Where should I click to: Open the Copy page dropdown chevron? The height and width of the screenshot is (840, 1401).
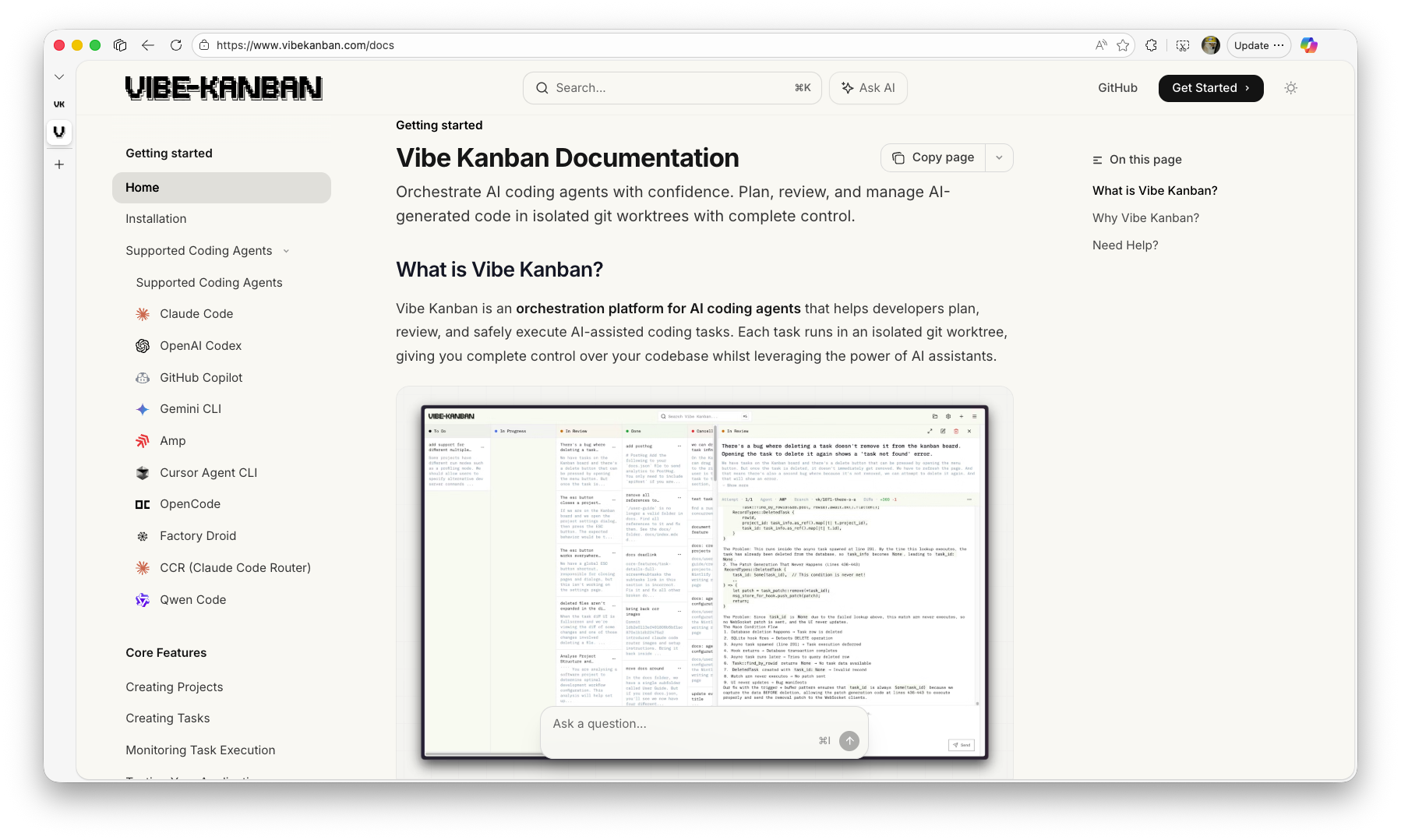click(999, 157)
